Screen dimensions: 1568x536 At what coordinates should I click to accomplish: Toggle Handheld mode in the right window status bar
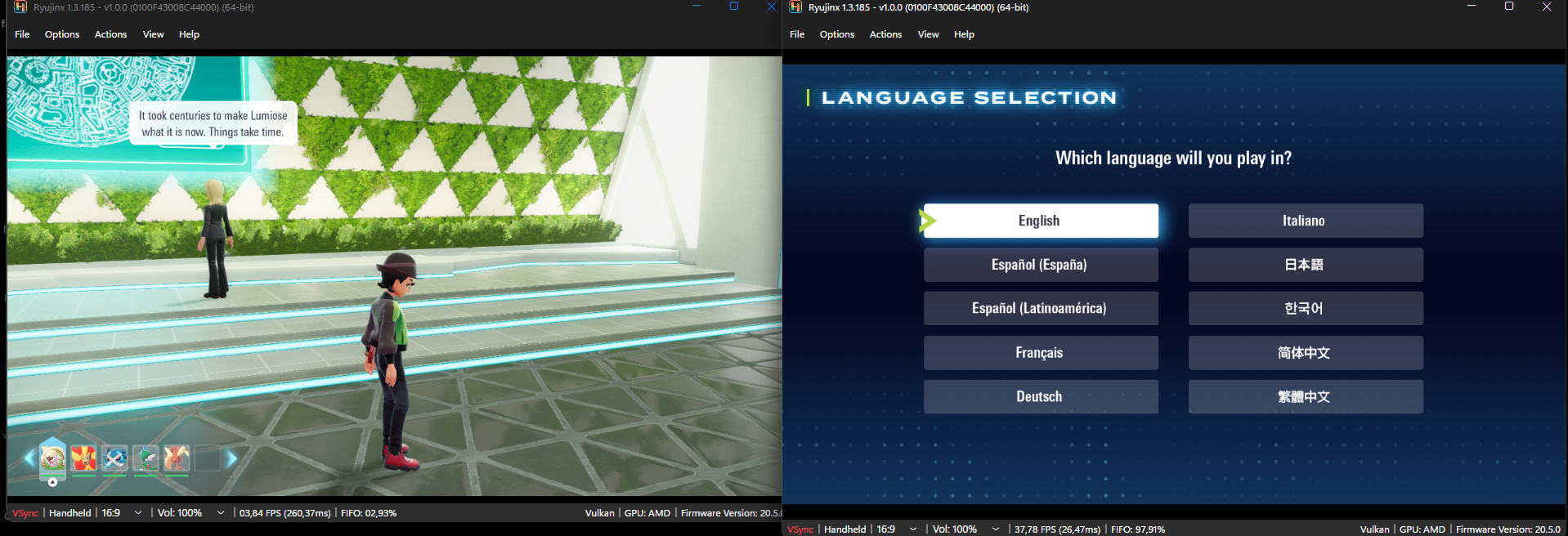(844, 529)
